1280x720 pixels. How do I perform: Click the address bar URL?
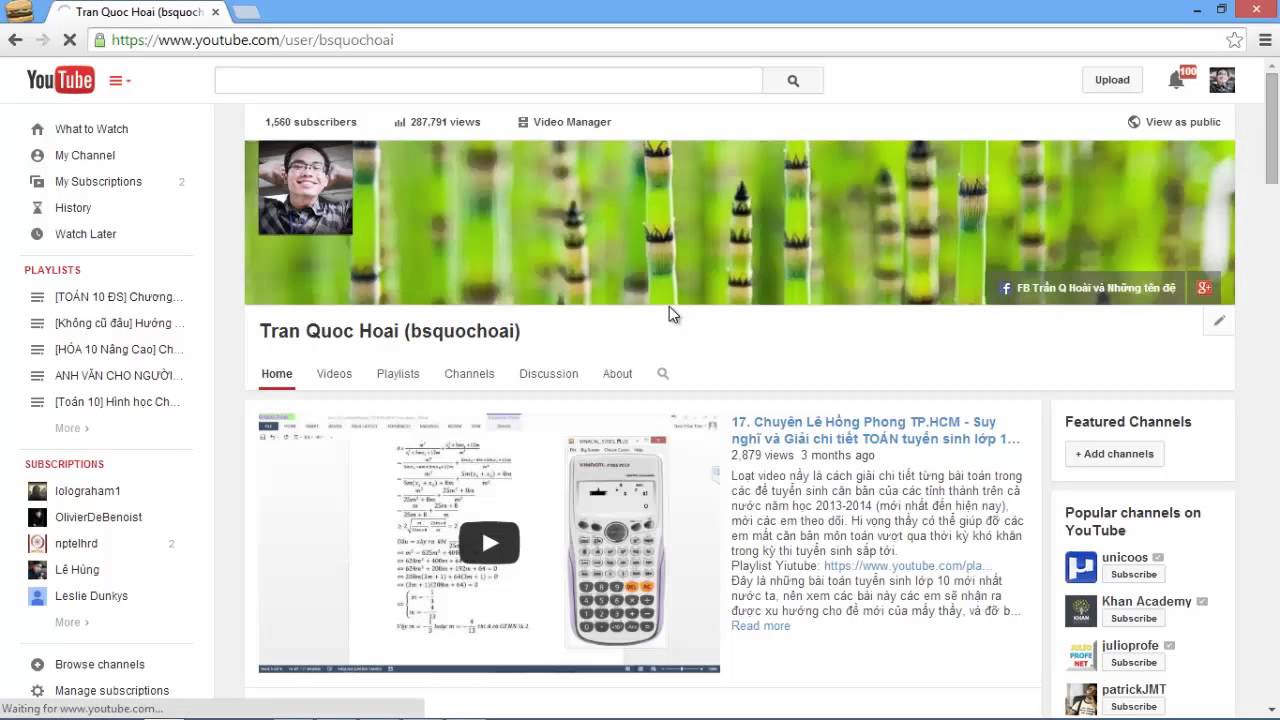tap(252, 40)
